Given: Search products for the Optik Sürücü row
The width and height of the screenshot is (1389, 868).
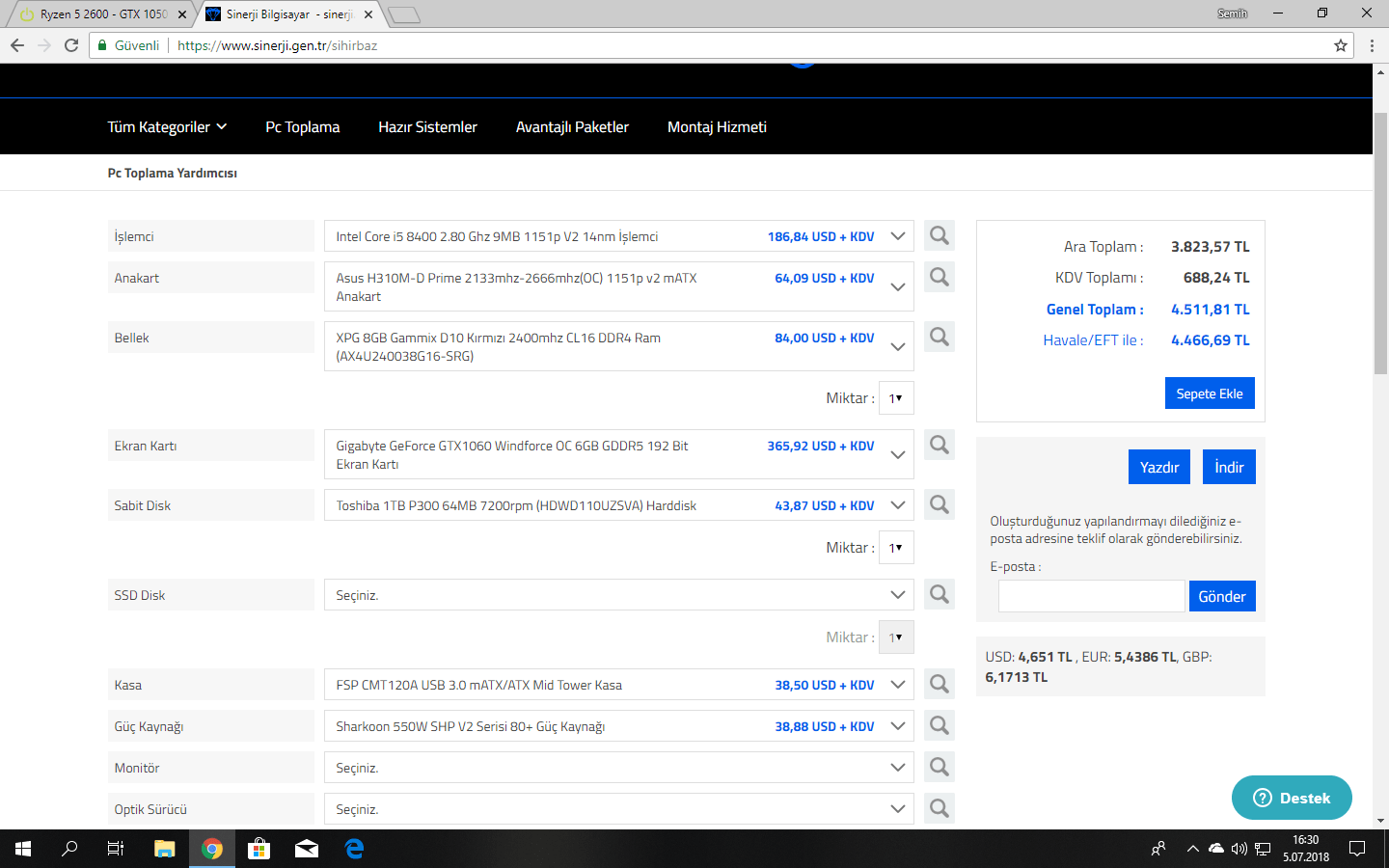Looking at the screenshot, I should point(940,808).
